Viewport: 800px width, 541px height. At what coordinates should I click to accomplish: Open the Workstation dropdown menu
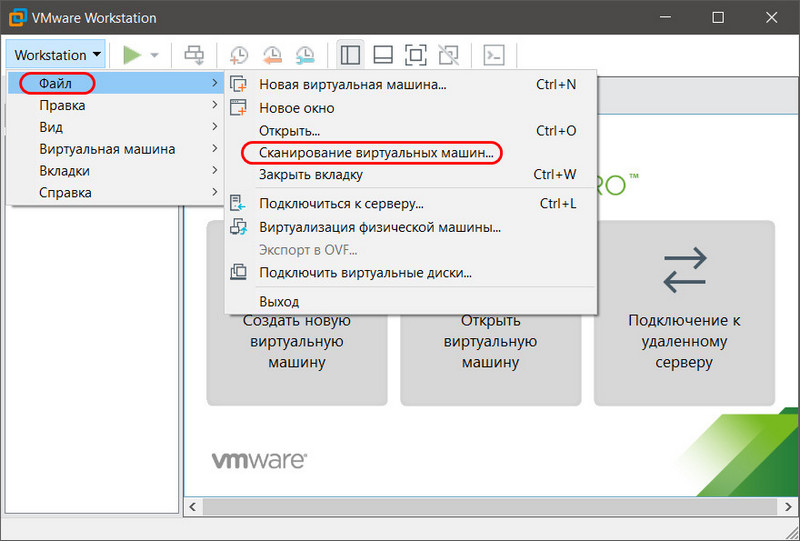(x=56, y=55)
